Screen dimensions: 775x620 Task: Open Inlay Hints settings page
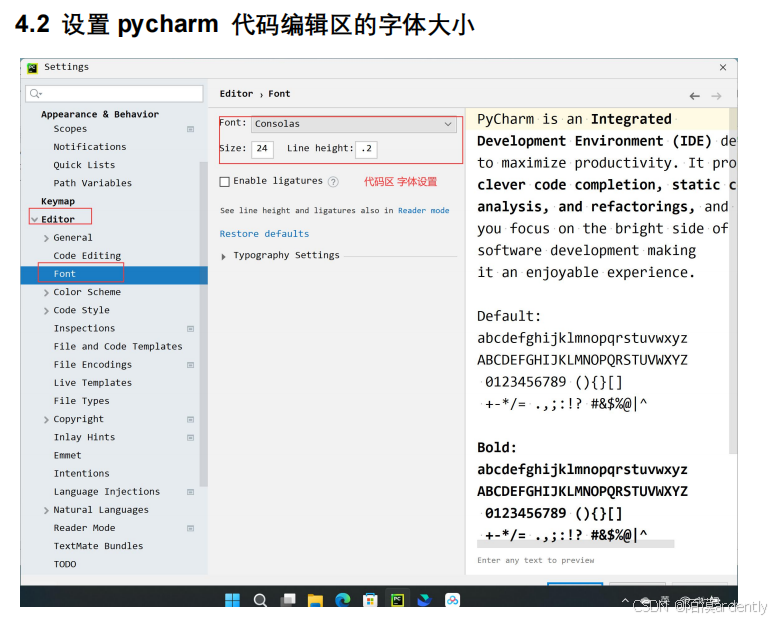pyautogui.click(x=84, y=437)
